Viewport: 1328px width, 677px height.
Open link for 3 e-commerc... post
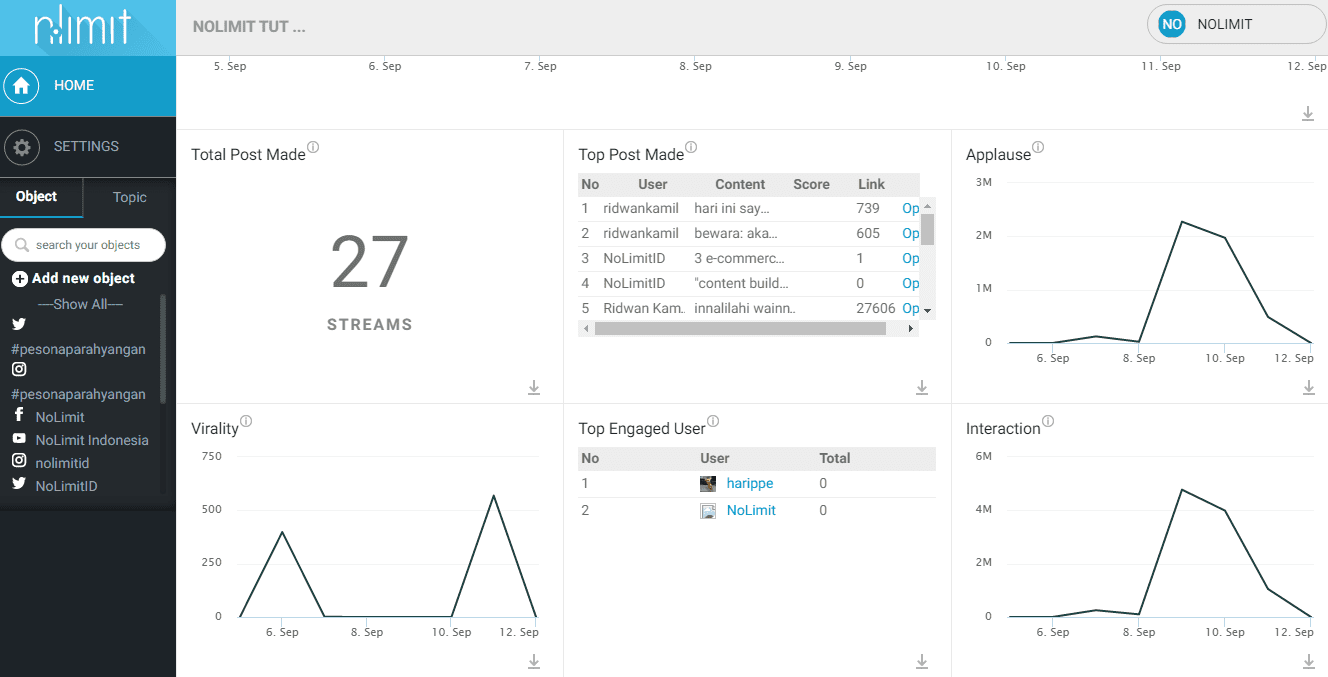pyautogui.click(x=910, y=259)
